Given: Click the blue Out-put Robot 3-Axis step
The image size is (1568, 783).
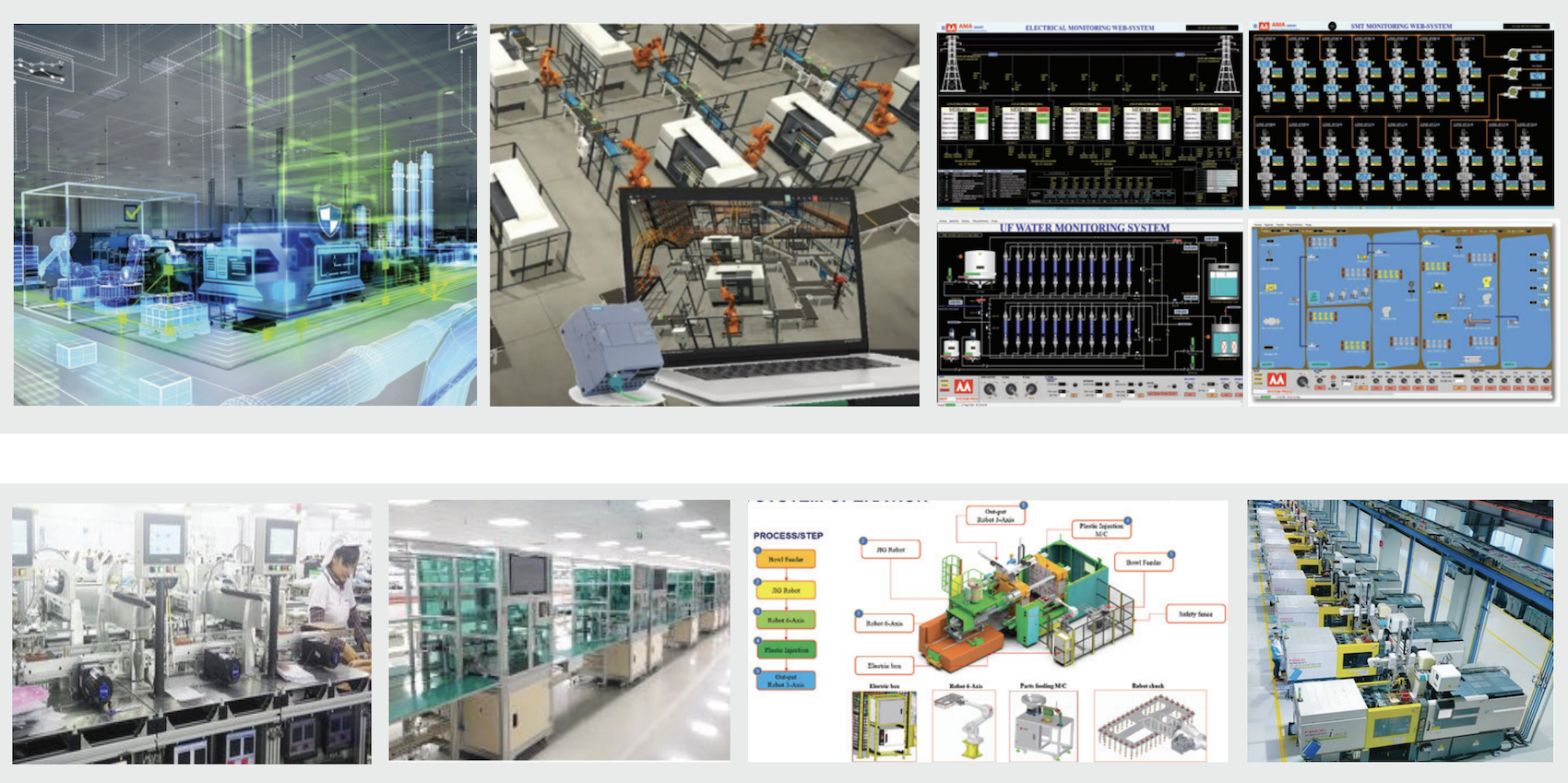Looking at the screenshot, I should [785, 681].
